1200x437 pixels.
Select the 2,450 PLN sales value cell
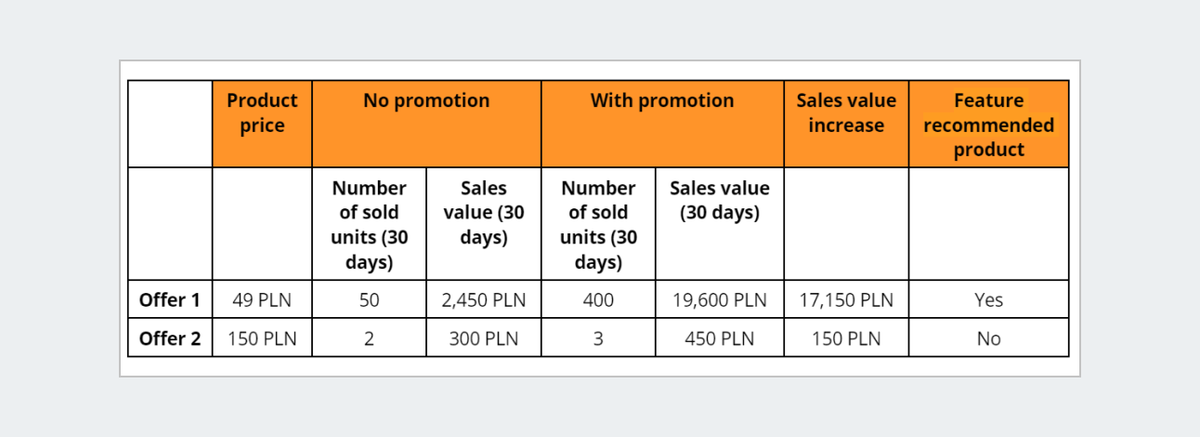click(x=484, y=300)
